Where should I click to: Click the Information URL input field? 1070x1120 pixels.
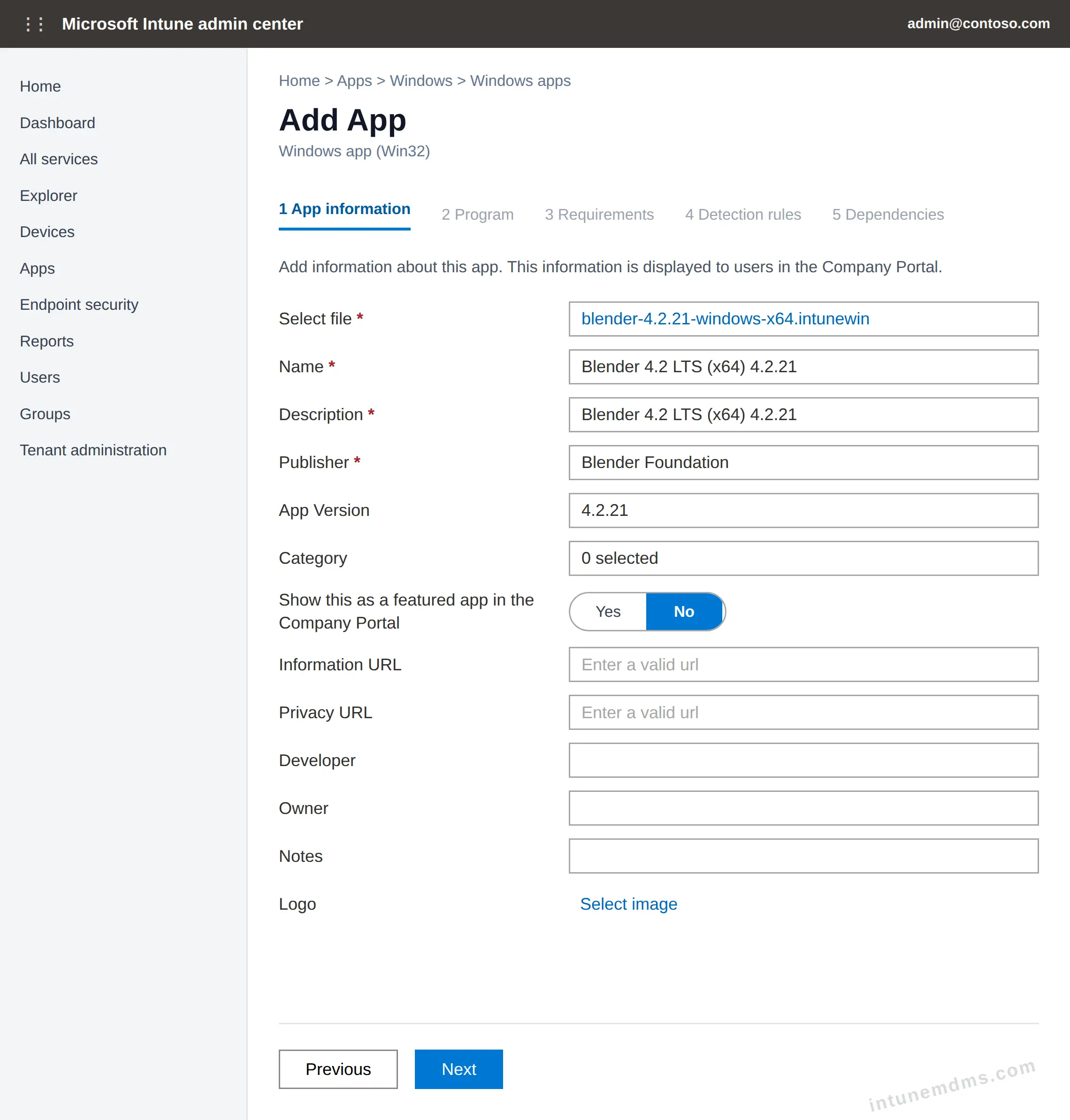pos(803,664)
